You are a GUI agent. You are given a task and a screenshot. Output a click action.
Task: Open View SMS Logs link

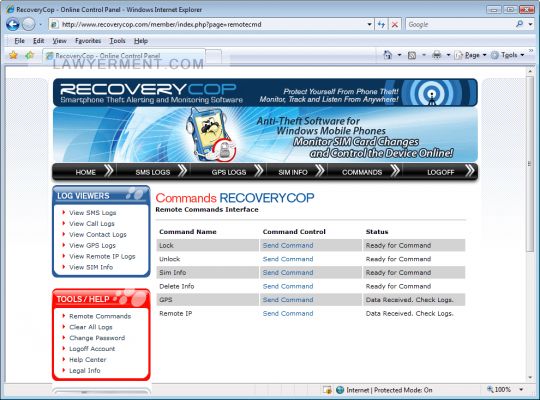click(x=92, y=213)
